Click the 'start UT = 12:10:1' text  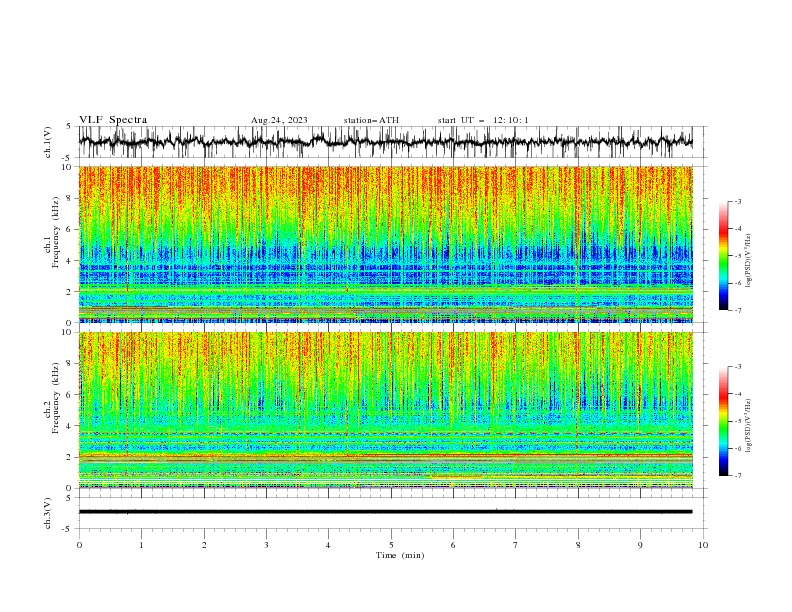click(x=483, y=120)
